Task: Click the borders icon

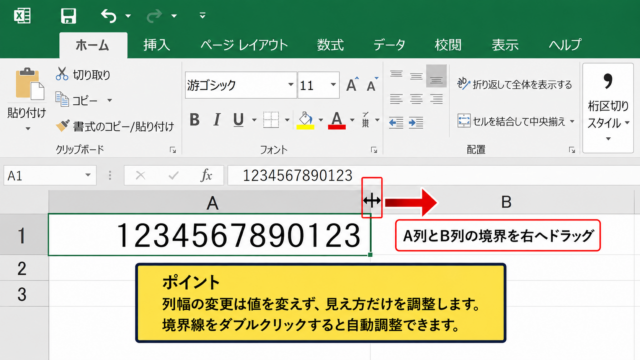Action: click(271, 120)
